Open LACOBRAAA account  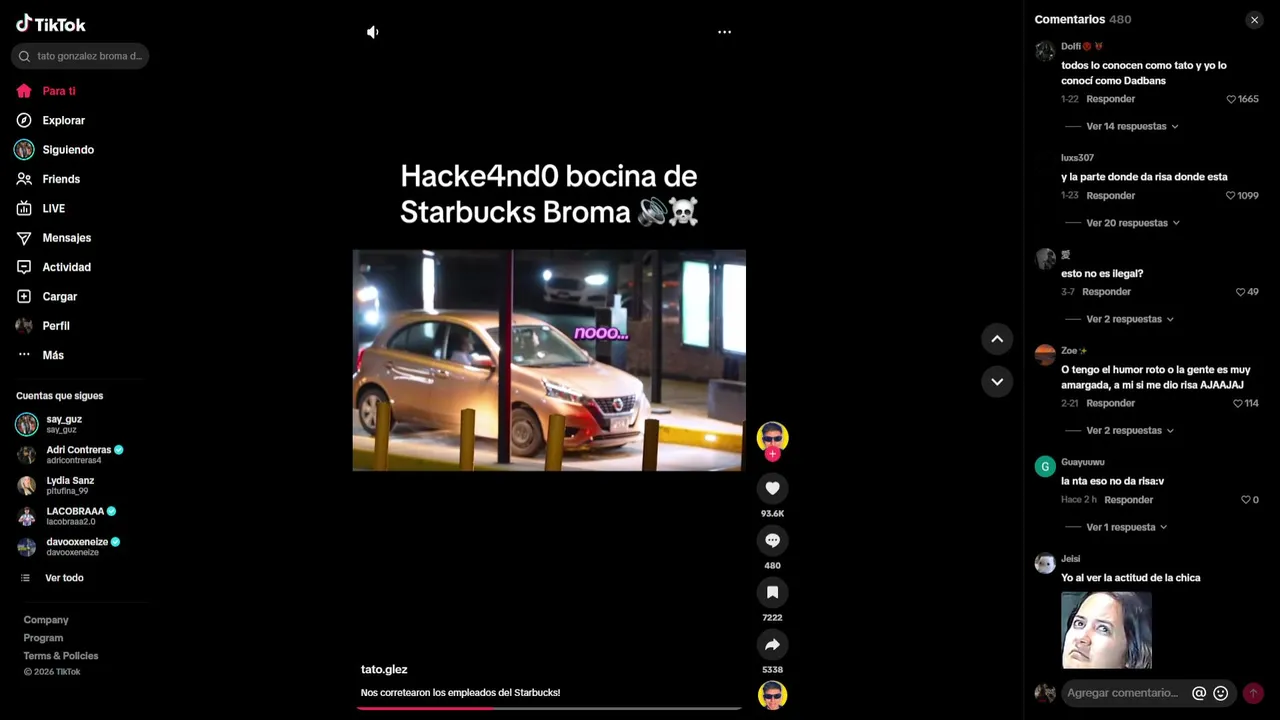(66, 516)
